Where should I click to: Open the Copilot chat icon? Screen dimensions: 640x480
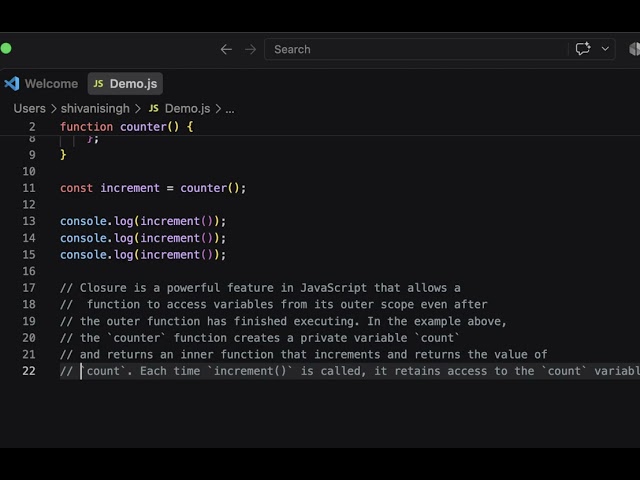(x=583, y=49)
